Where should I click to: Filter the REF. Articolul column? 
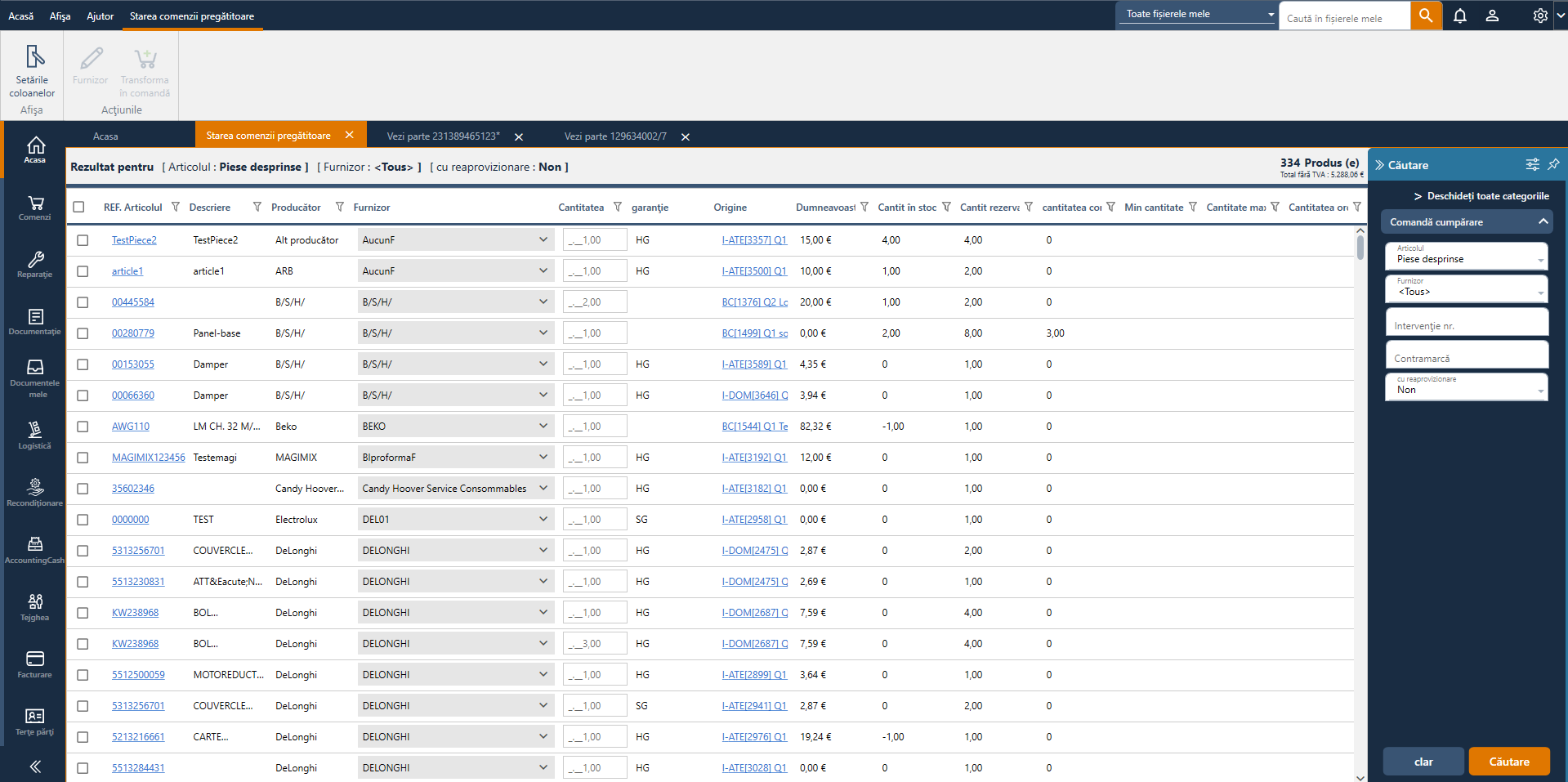176,207
